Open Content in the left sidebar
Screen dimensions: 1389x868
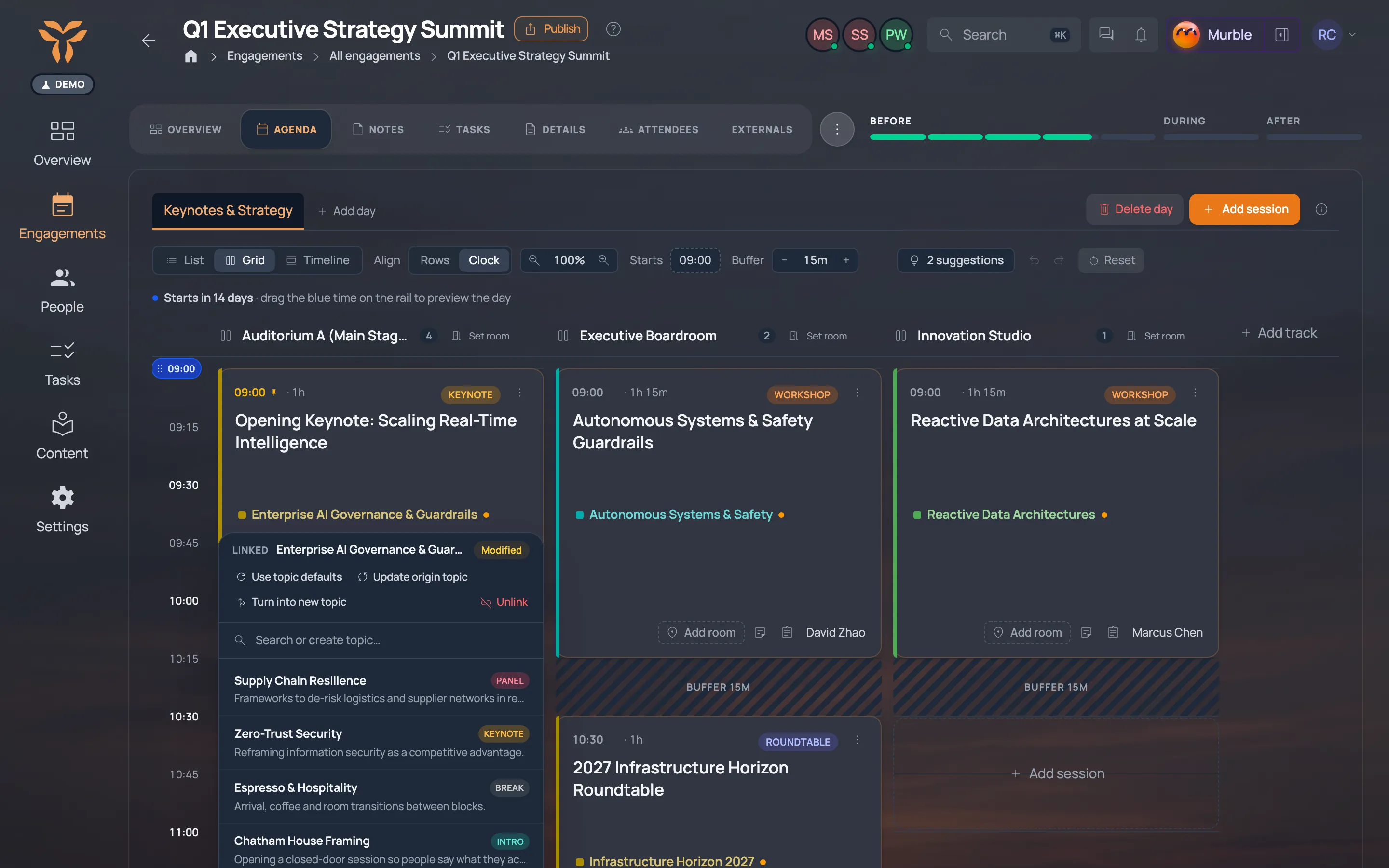(x=62, y=437)
